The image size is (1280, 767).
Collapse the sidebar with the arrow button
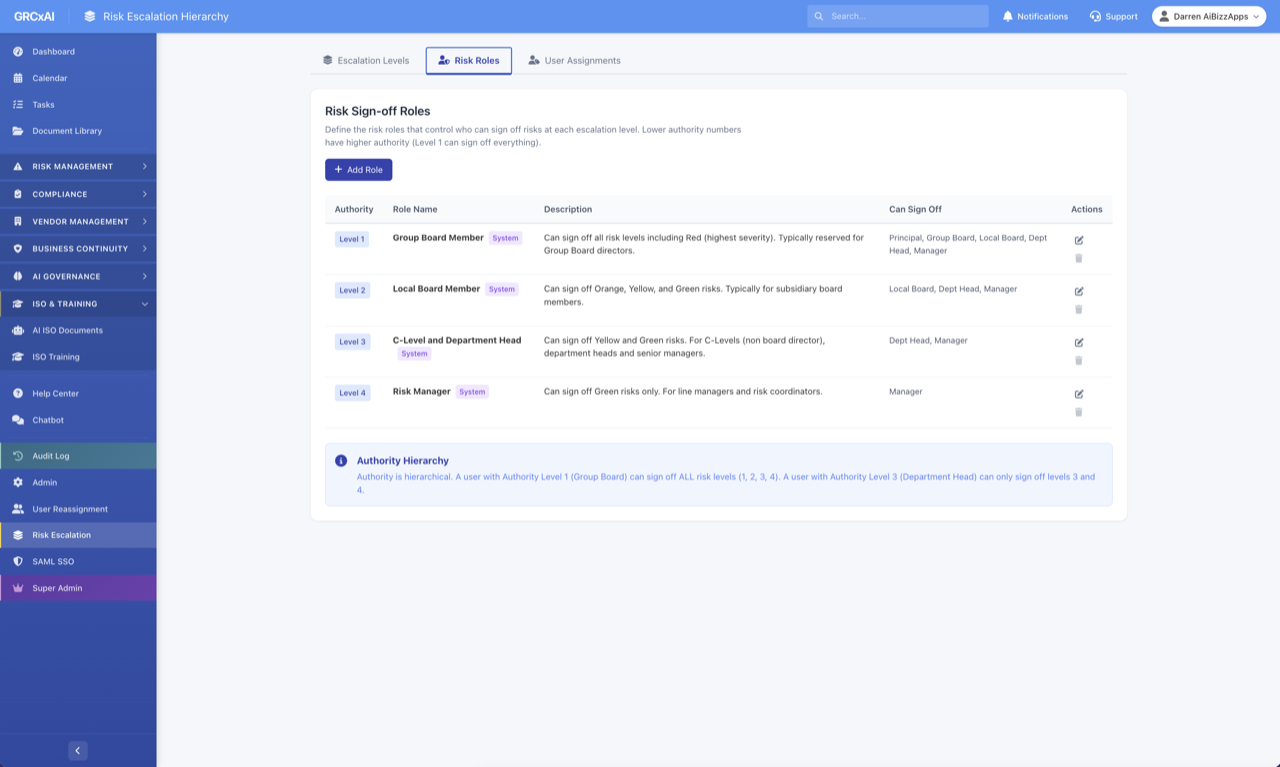[x=78, y=750]
